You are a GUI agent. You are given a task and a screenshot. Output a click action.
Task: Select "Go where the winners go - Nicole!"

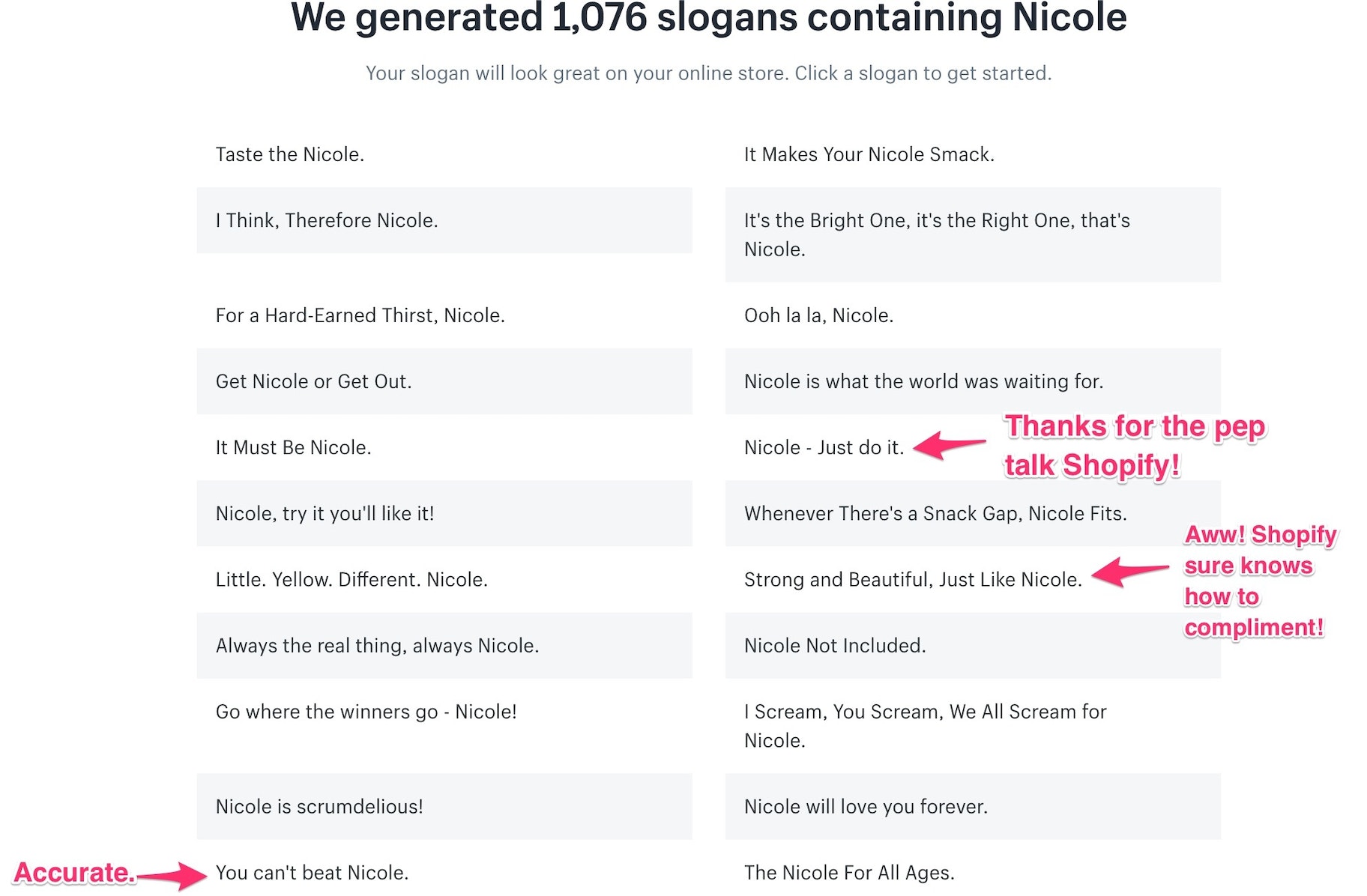(x=366, y=712)
